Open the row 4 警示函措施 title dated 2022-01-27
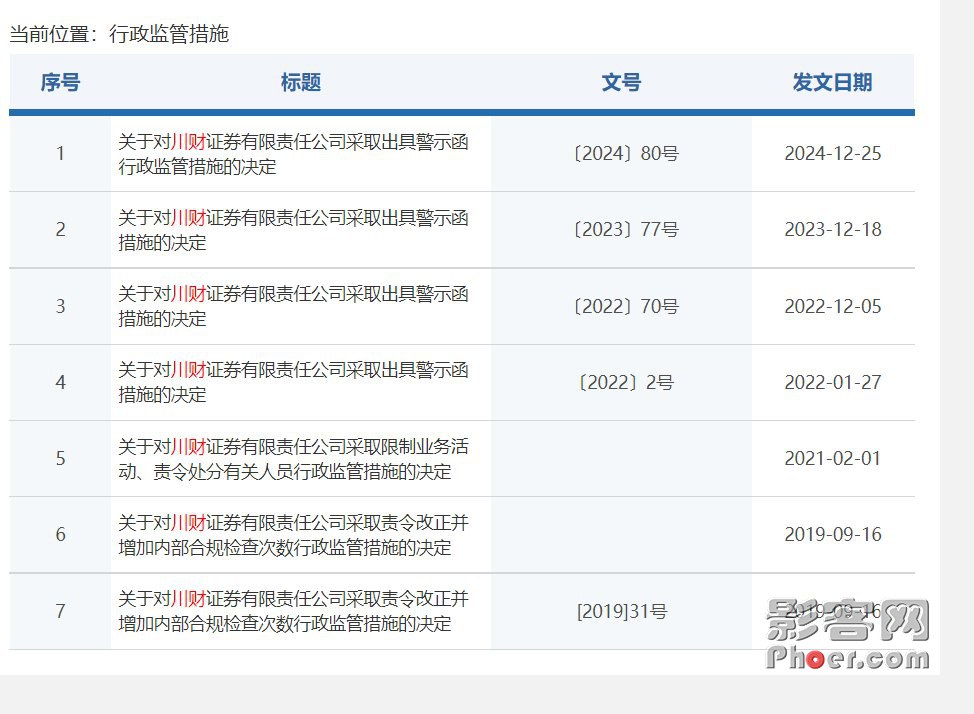This screenshot has height=714, width=974. click(293, 382)
